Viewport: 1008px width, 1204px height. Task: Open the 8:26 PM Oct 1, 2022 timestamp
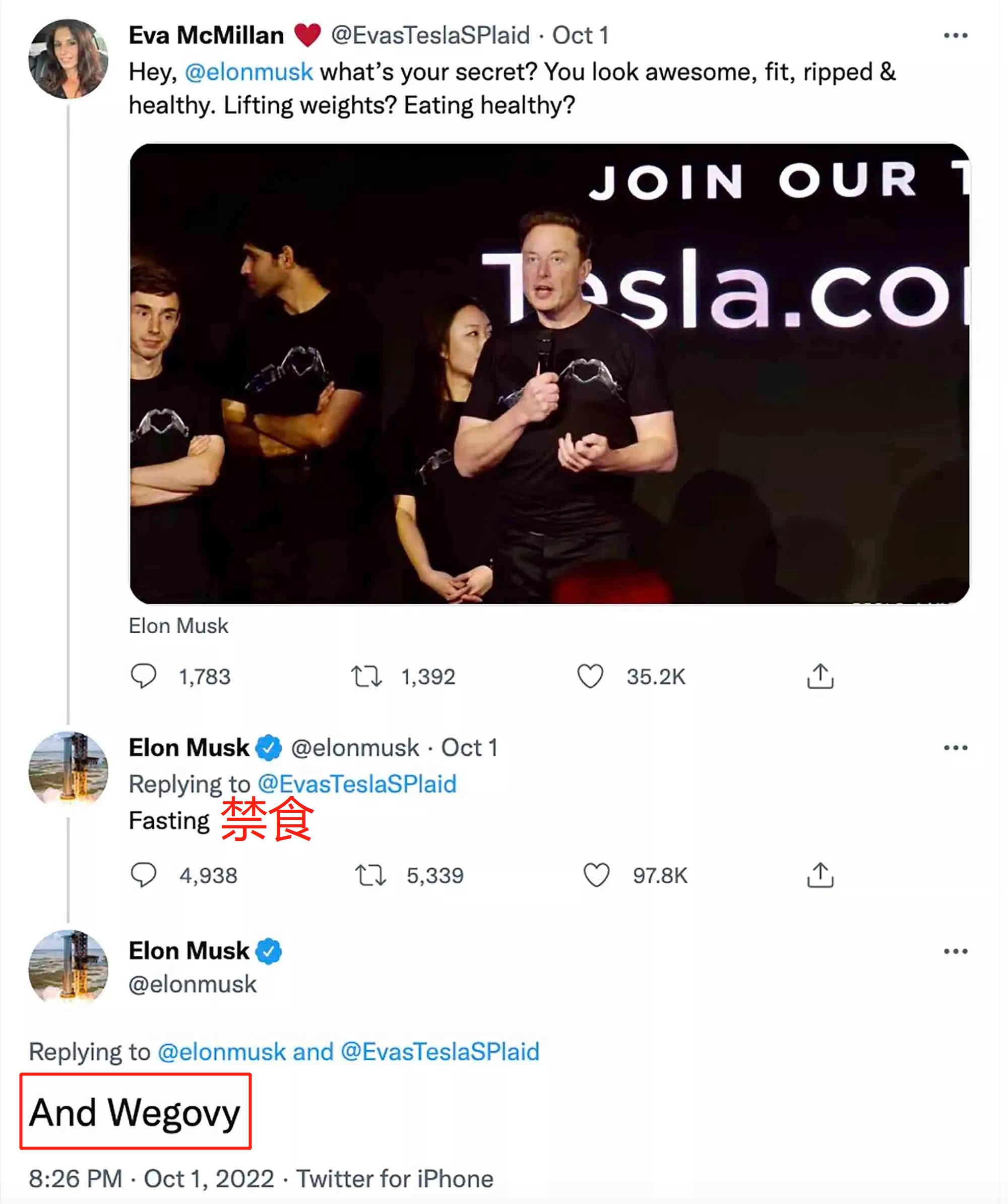point(151,1179)
